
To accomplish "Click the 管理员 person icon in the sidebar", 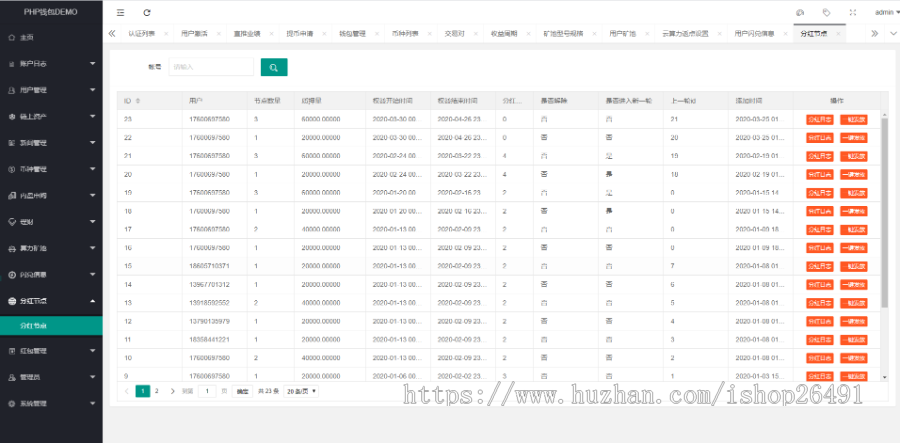I will [x=11, y=377].
